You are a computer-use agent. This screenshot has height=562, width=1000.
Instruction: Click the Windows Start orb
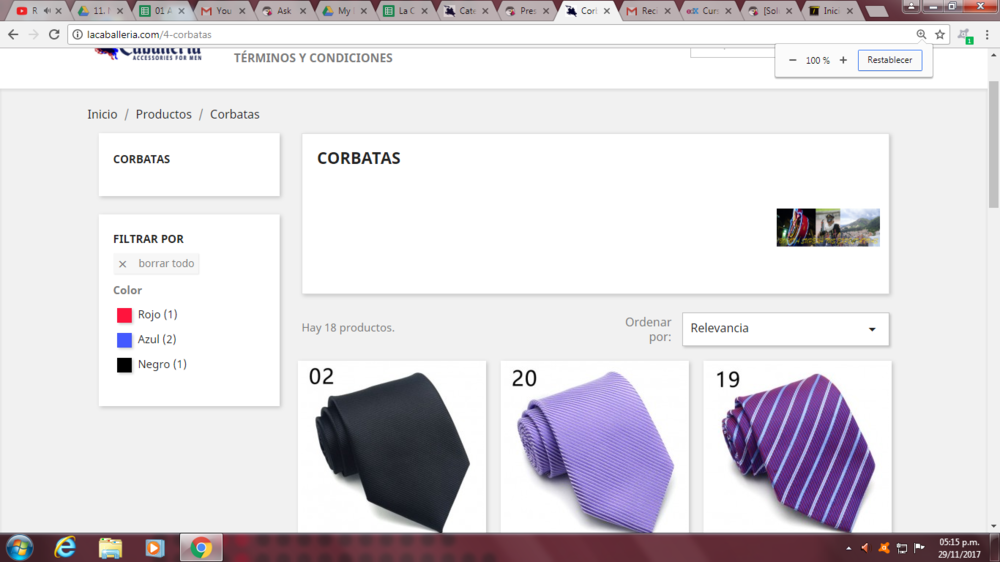coord(20,548)
